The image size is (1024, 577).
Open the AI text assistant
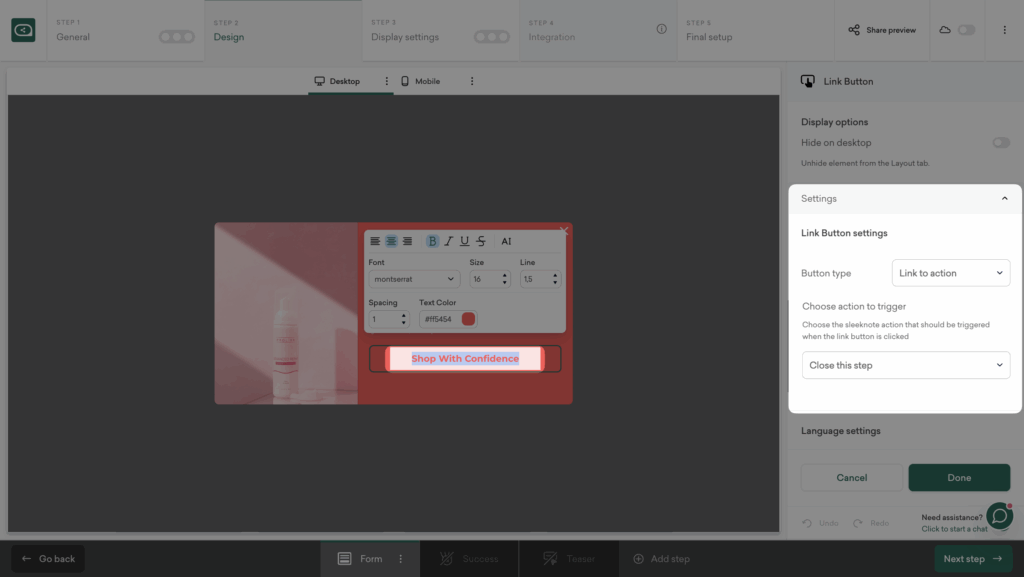click(x=506, y=241)
